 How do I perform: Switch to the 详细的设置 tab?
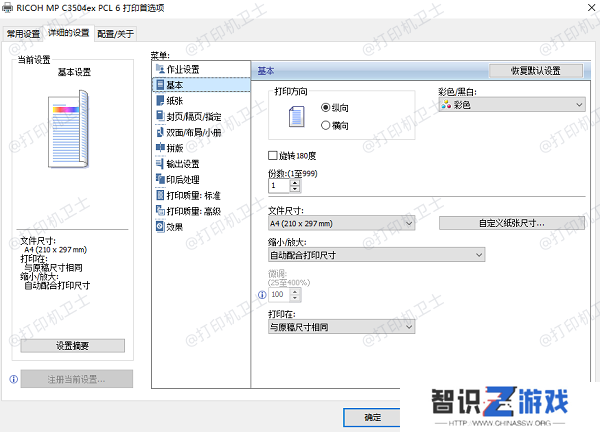click(68, 33)
